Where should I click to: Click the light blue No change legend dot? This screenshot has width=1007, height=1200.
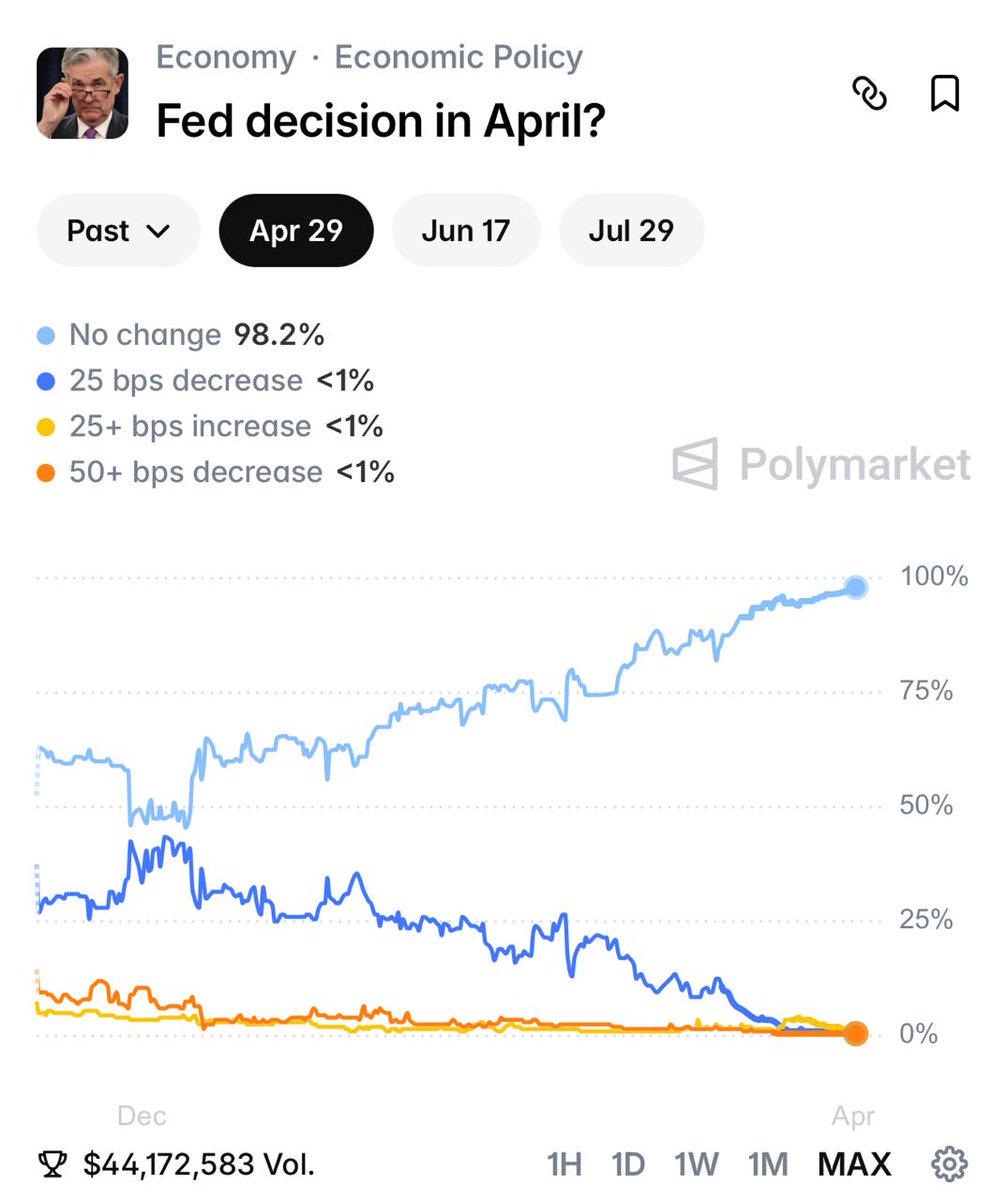[46, 335]
